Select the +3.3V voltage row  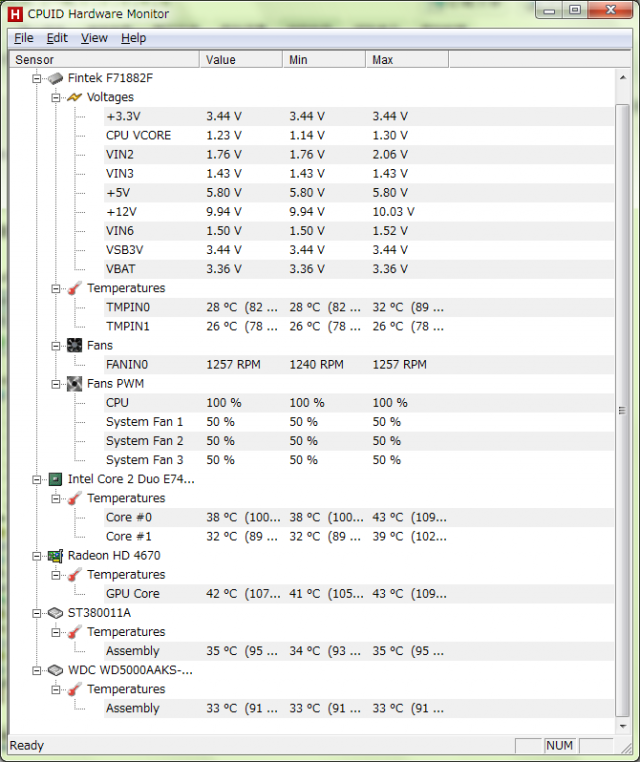359,116
